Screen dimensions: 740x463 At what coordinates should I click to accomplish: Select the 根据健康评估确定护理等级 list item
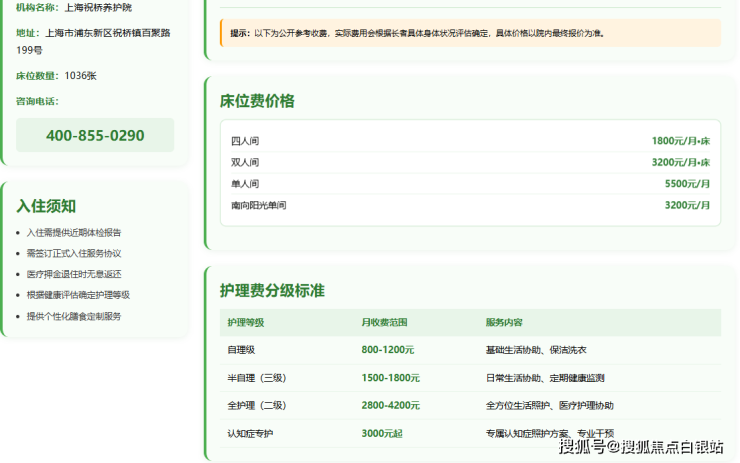[78, 295]
